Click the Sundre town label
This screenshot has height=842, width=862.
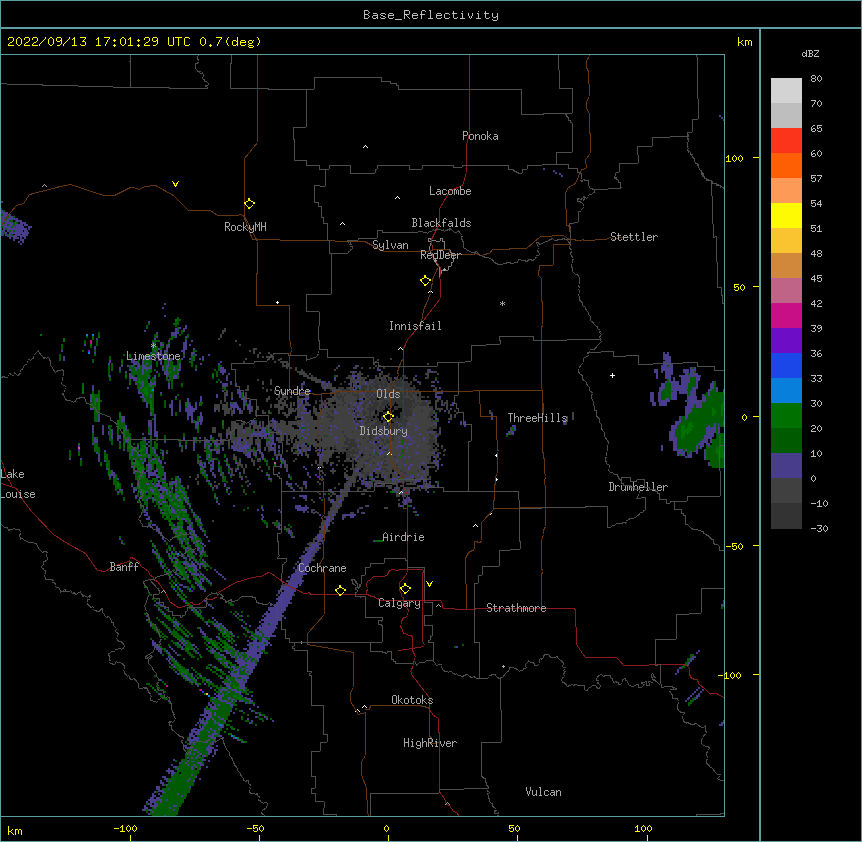tap(292, 391)
